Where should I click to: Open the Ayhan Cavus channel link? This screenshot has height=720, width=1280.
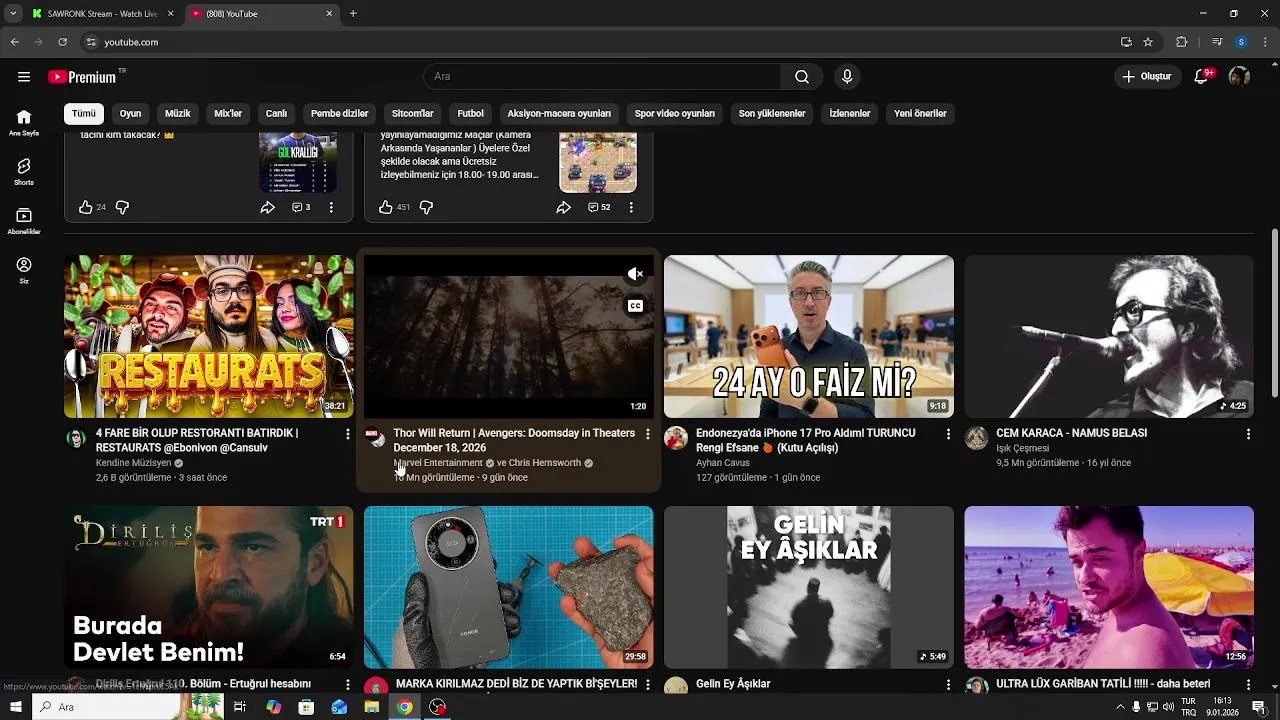pos(723,463)
